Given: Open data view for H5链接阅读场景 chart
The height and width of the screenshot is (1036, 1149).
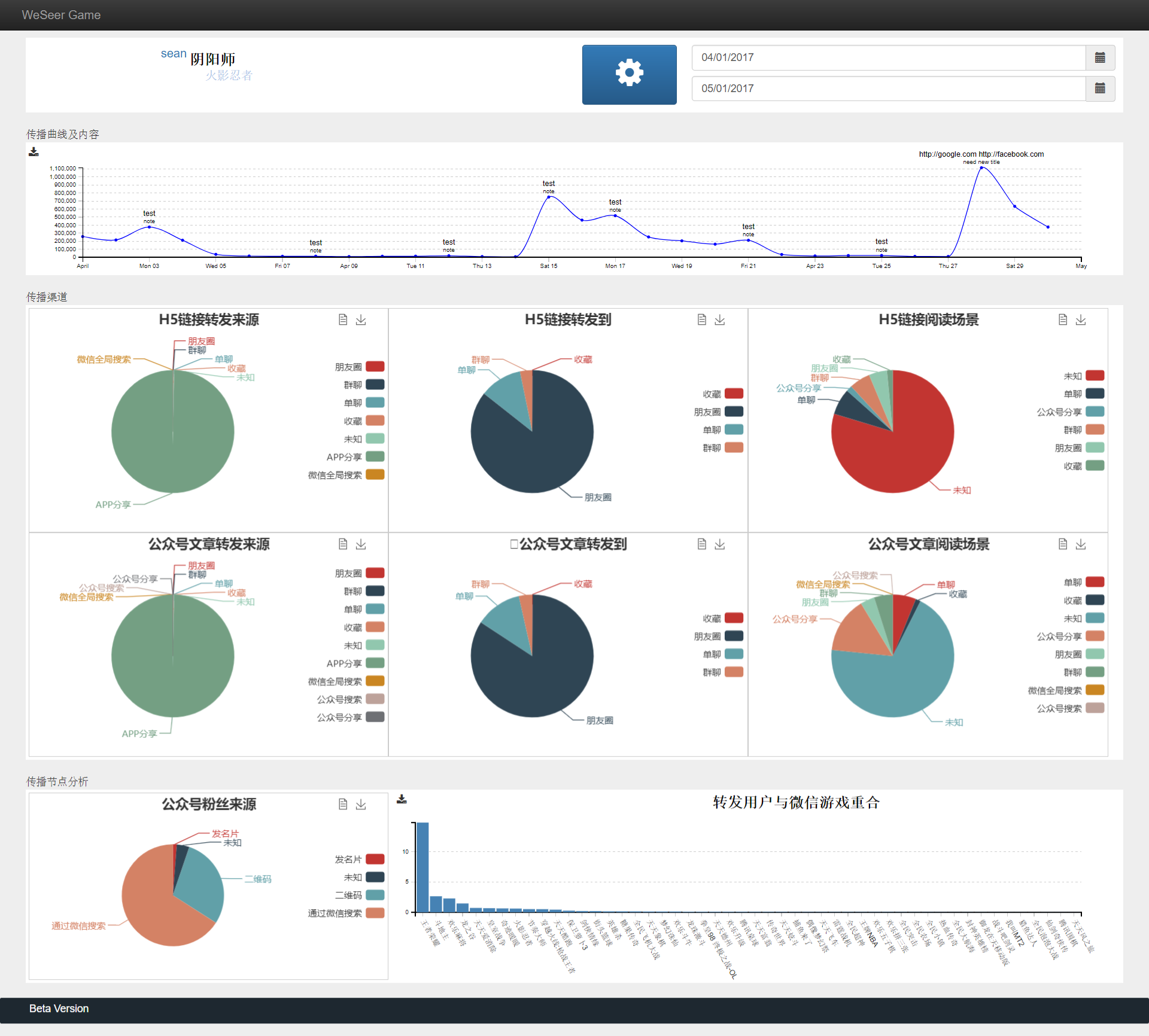Looking at the screenshot, I should click(x=1063, y=320).
